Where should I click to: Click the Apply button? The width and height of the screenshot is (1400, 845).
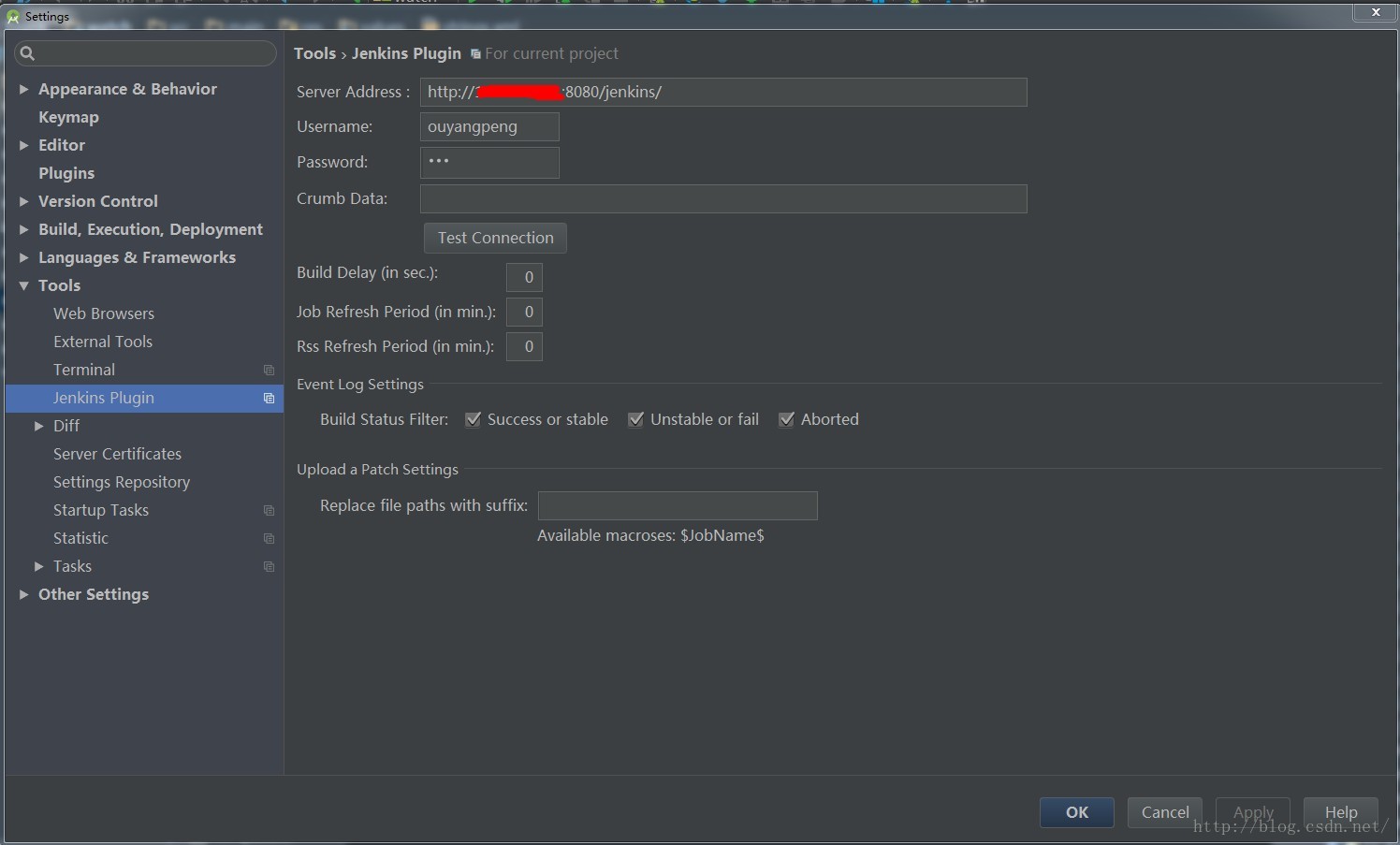1253,812
